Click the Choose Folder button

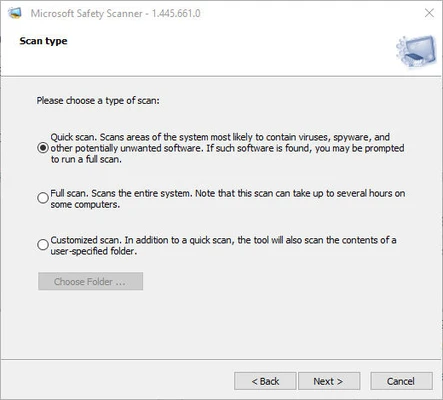pos(90,281)
